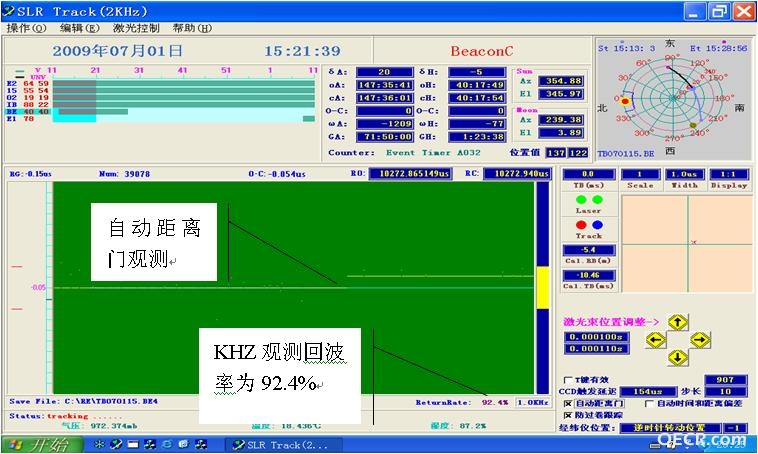Select satellite row E1 78
The width and height of the screenshot is (758, 454).
[x=160, y=118]
